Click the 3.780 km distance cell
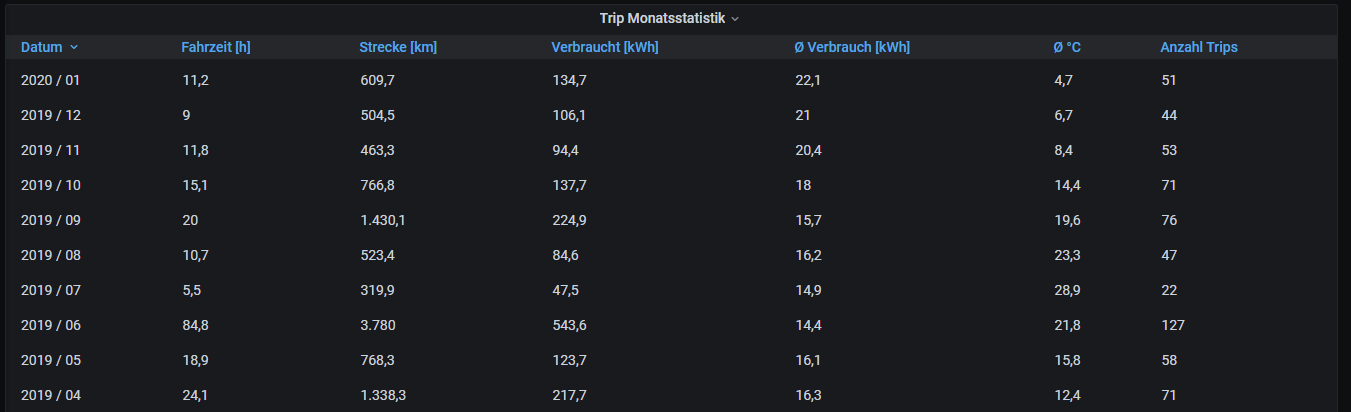 [377, 325]
